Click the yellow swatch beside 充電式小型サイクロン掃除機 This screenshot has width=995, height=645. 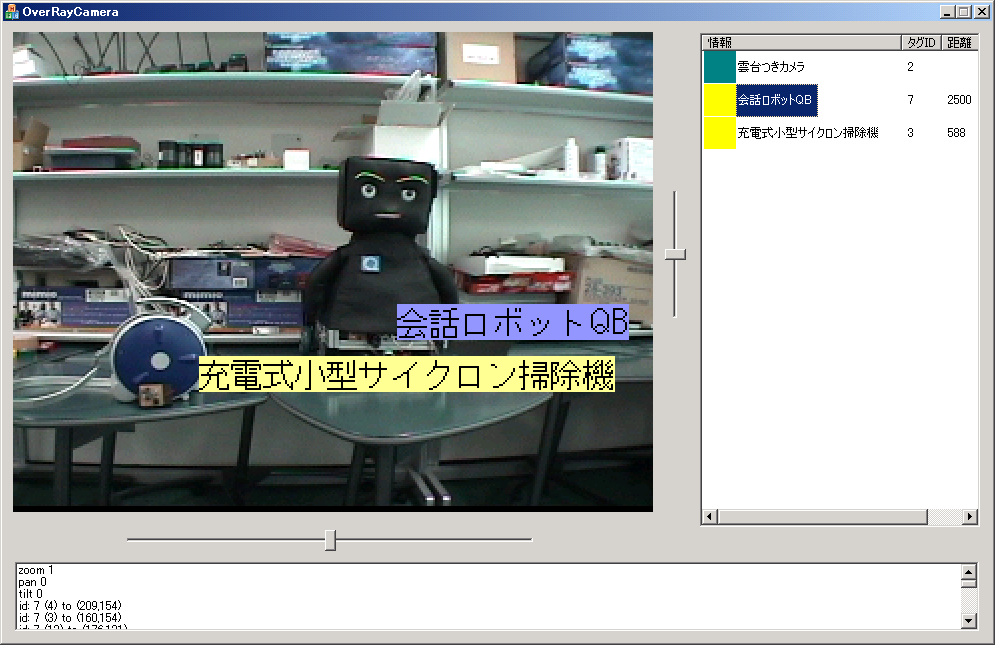(x=720, y=133)
